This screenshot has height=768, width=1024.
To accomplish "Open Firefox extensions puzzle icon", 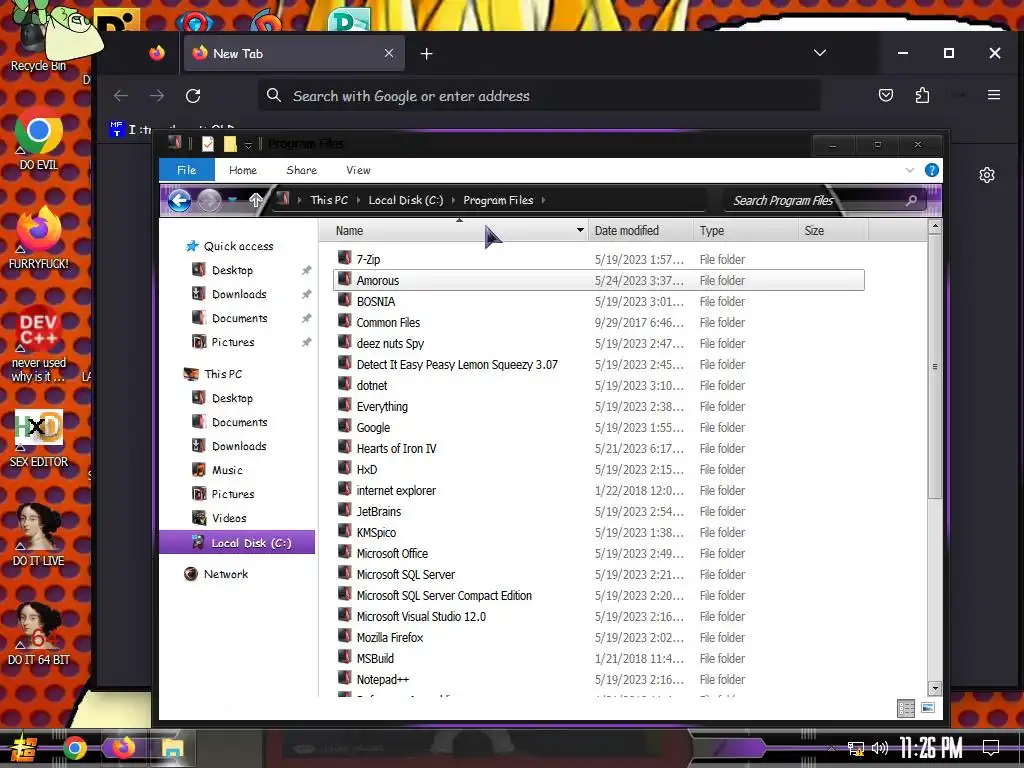I will pos(922,95).
